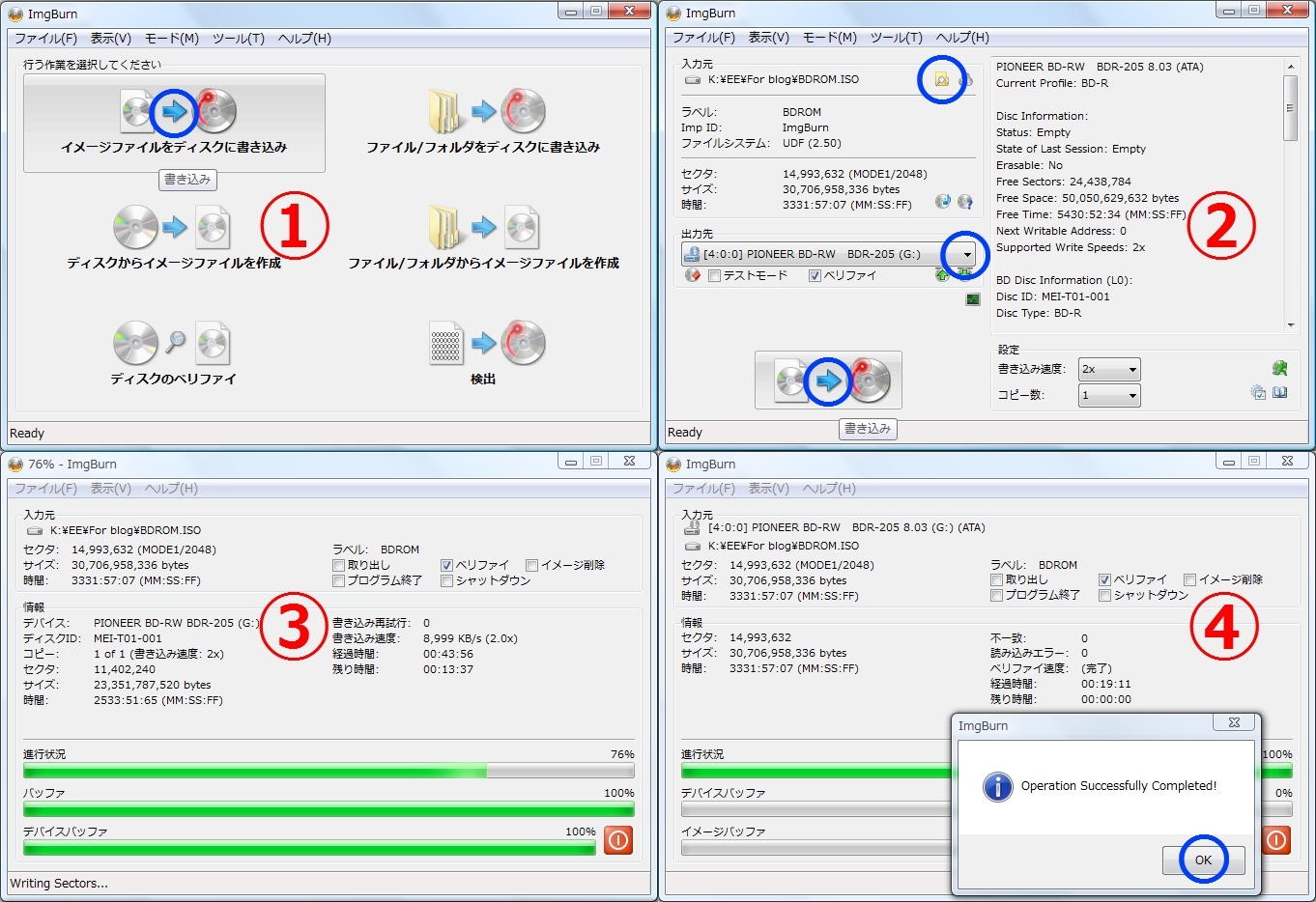The height and width of the screenshot is (902, 1316).
Task: Open ファイル(F) menu in write window
Action: [x=703, y=38]
